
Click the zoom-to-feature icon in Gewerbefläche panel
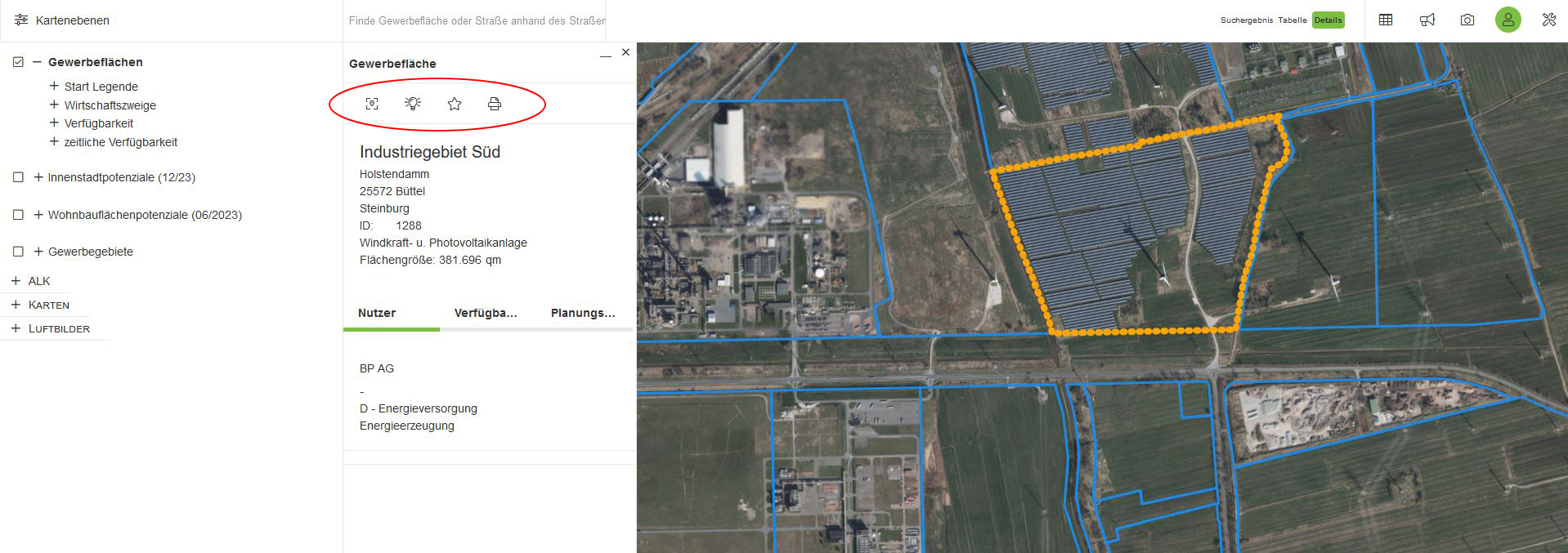372,104
